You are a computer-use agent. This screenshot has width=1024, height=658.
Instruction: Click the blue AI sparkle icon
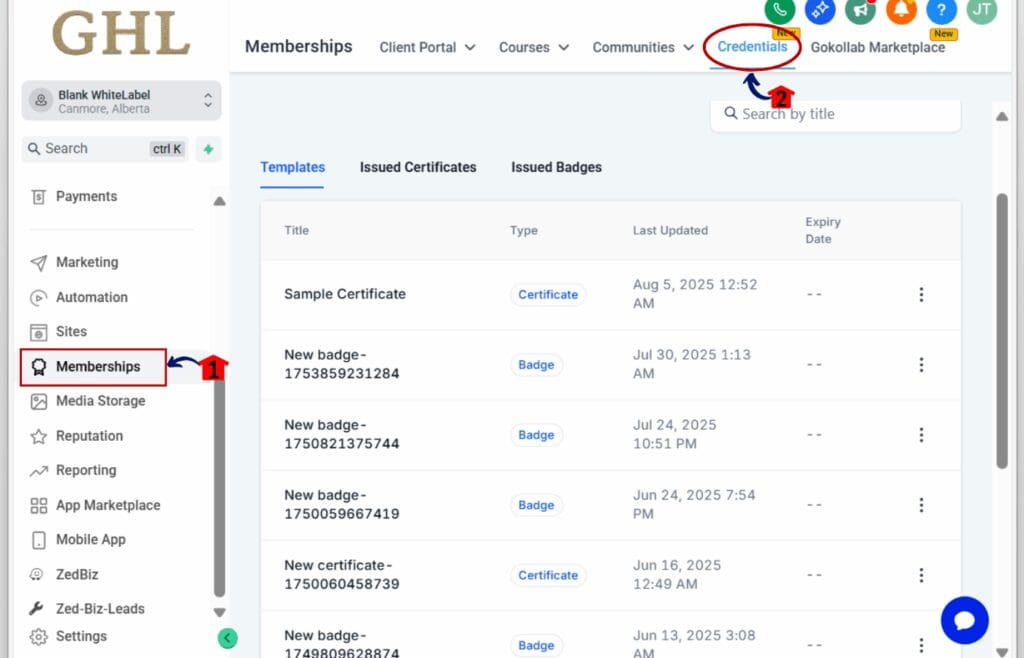(x=820, y=9)
